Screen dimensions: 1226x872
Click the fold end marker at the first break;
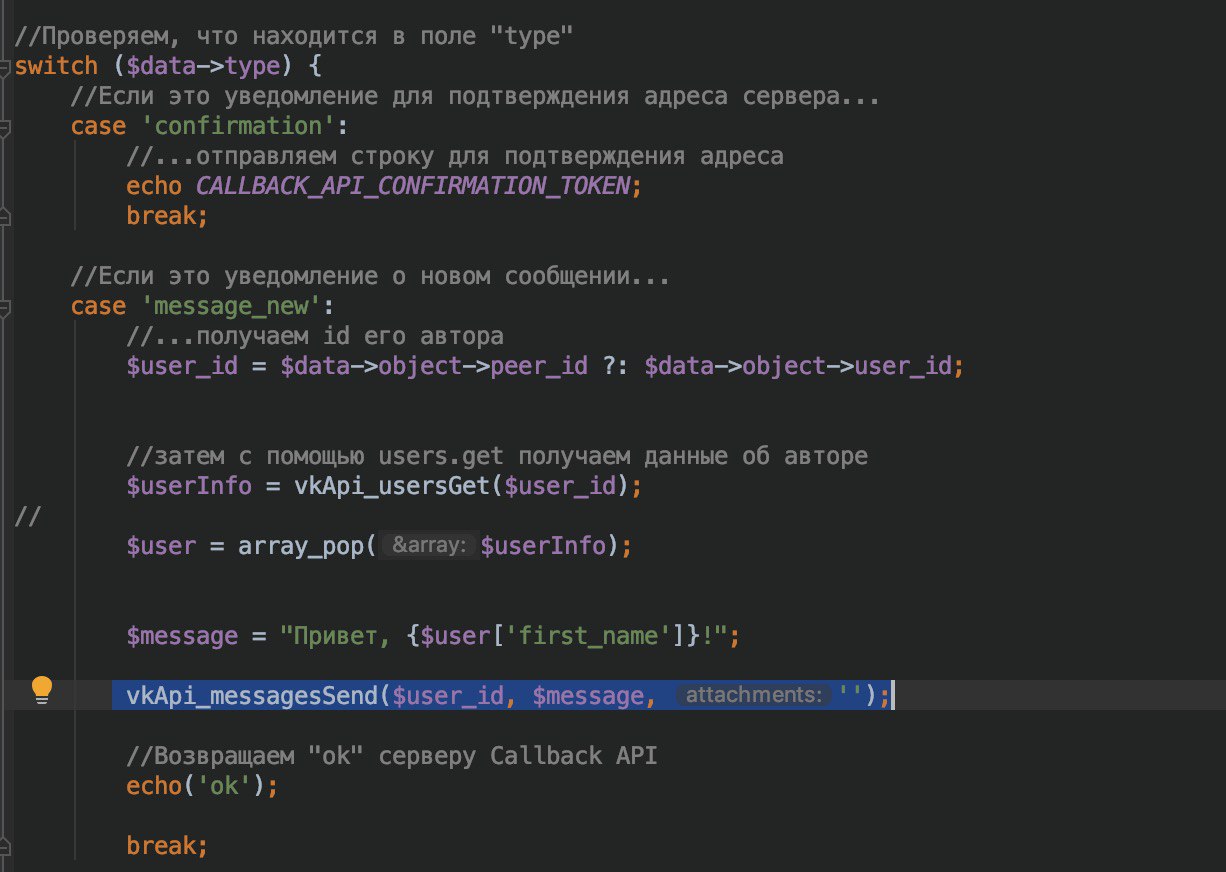pyautogui.click(x=4, y=216)
